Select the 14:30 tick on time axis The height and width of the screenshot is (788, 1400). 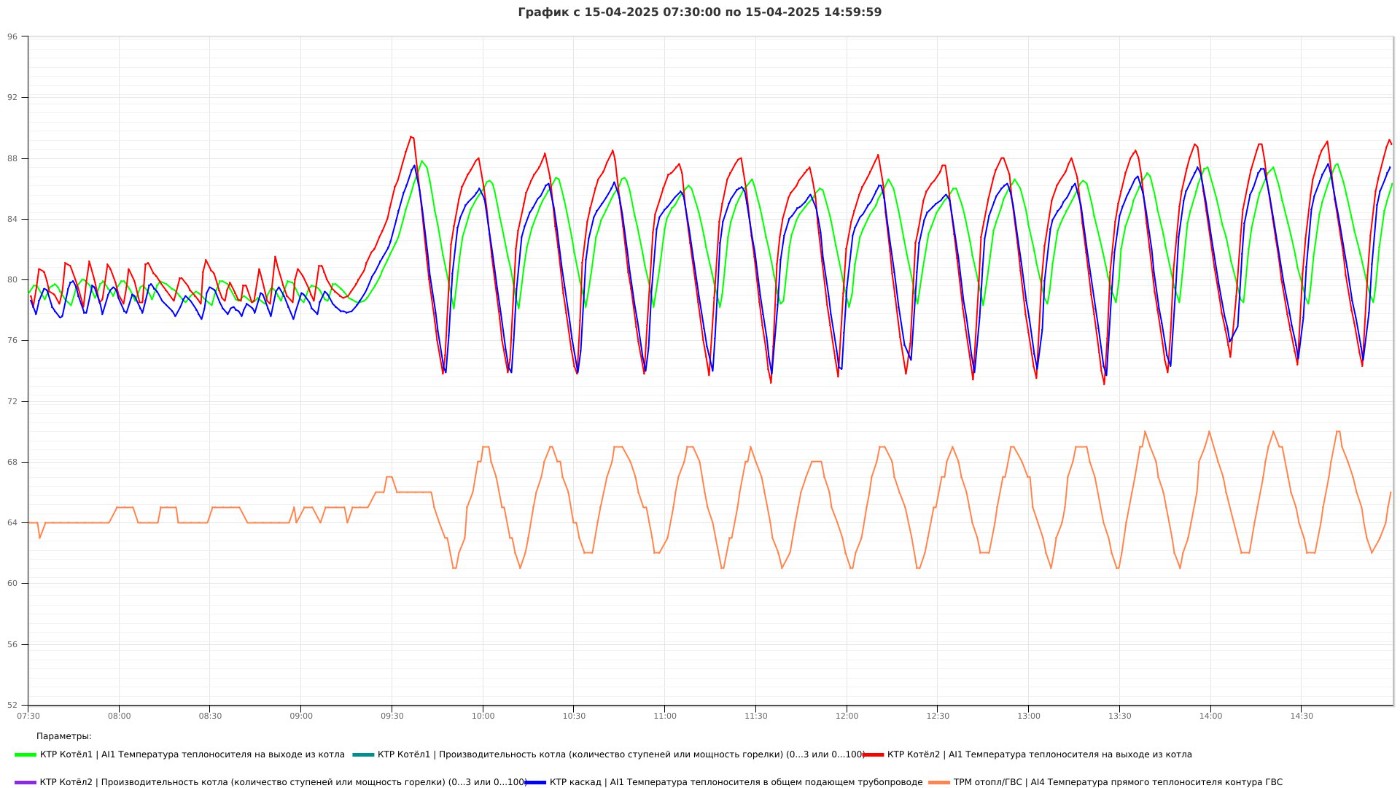pyautogui.click(x=1301, y=716)
